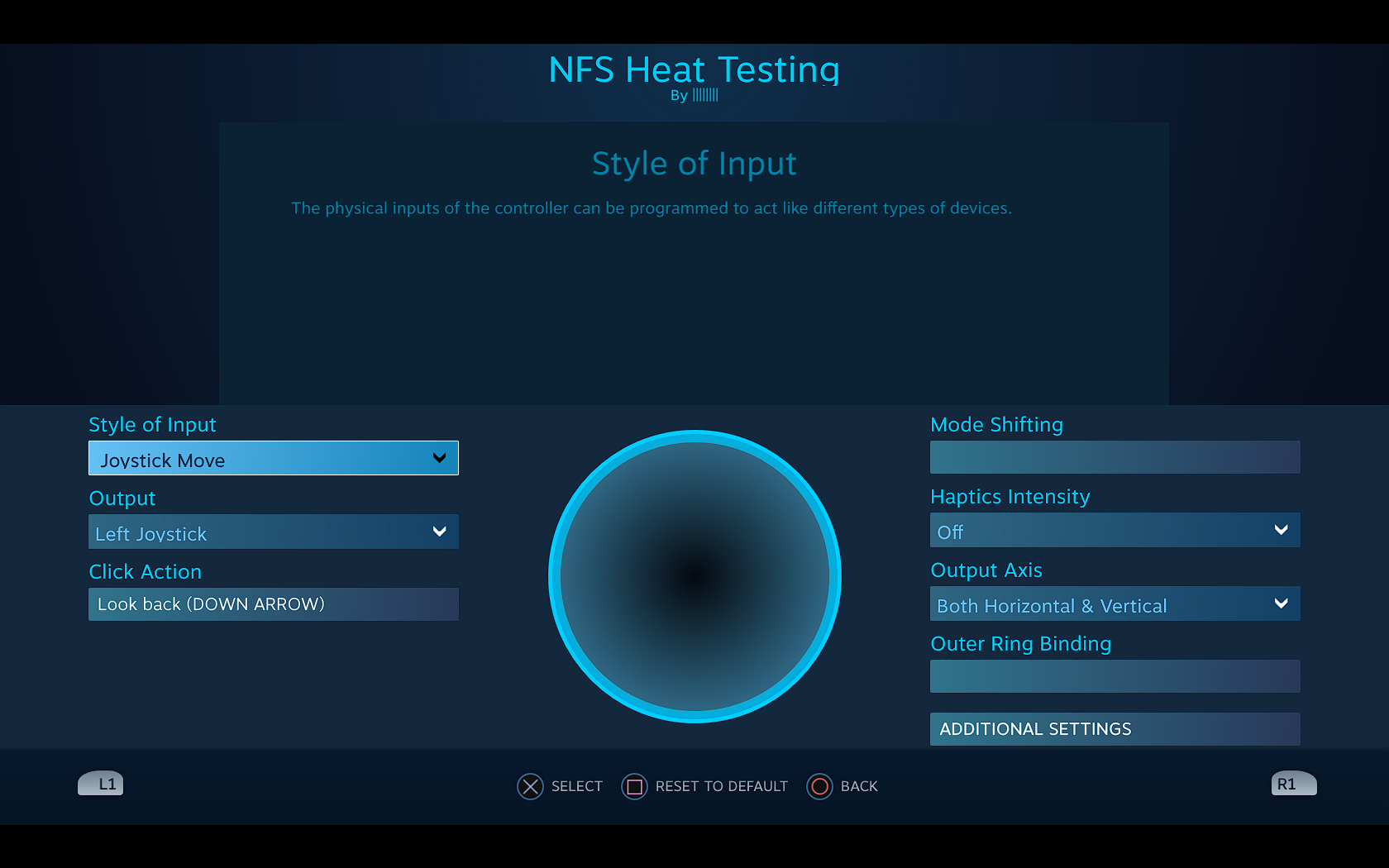Viewport: 1389px width, 868px height.
Task: Open the Output Axis dropdown
Action: 1115,603
